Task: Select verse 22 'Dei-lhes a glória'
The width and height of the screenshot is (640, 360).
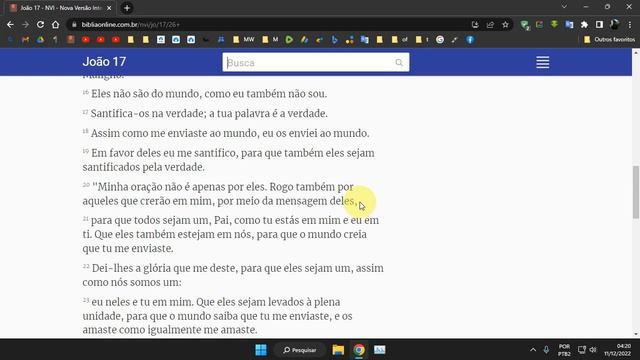Action: (233, 275)
